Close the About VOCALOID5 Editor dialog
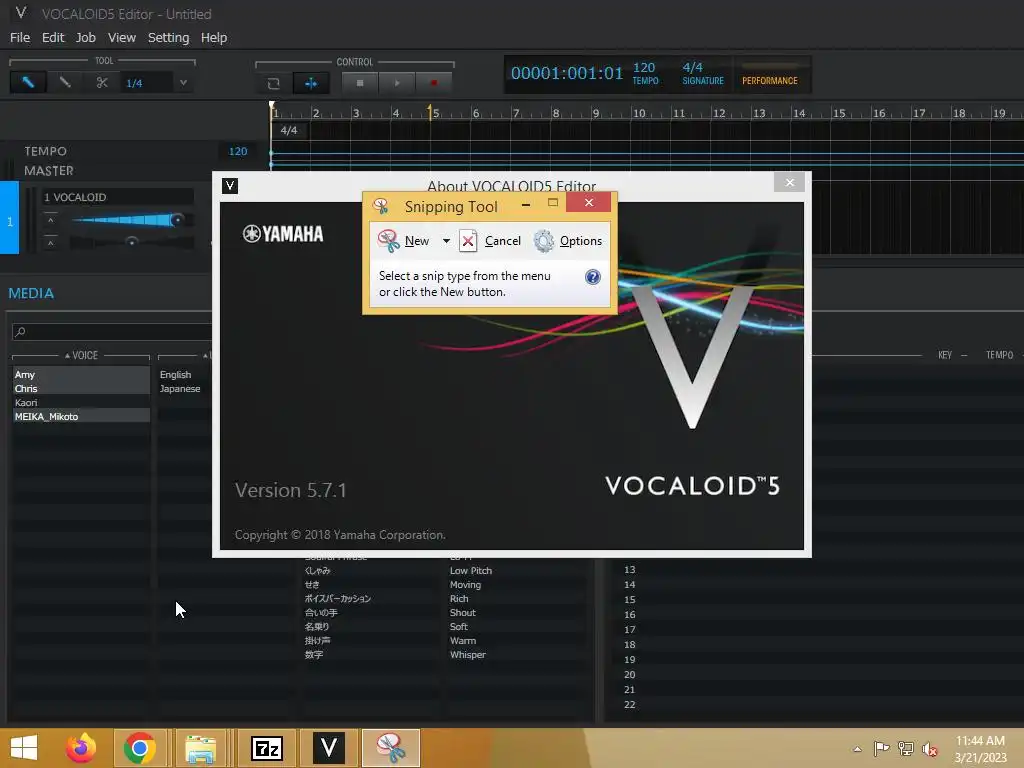This screenshot has width=1024, height=768. tap(789, 183)
